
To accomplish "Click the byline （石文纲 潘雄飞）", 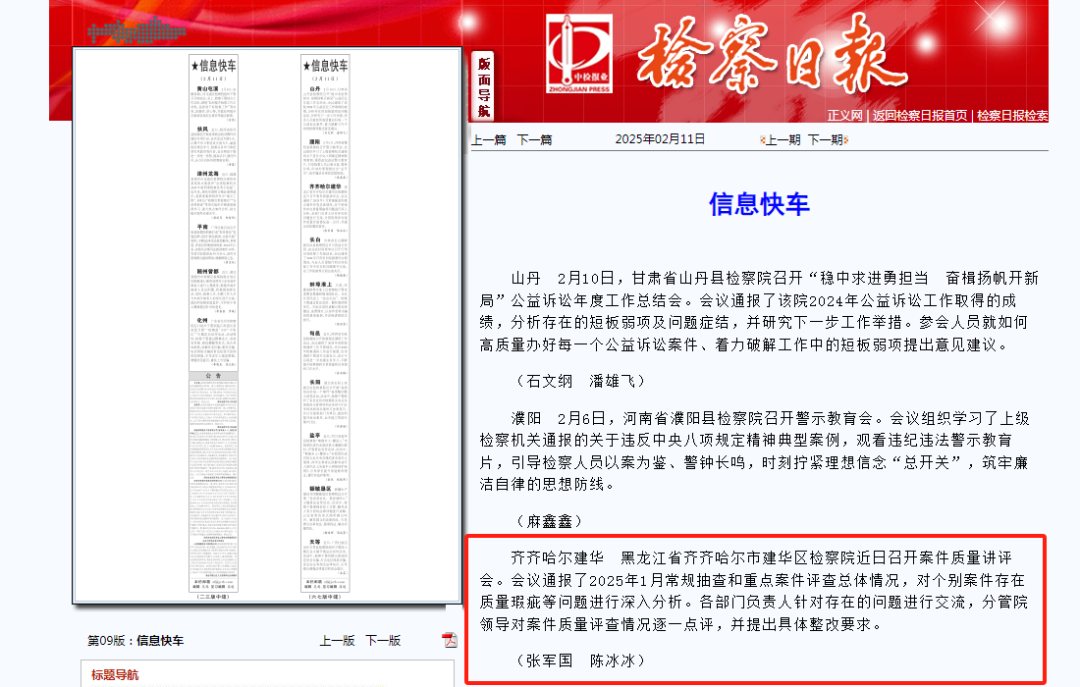I will (x=581, y=381).
